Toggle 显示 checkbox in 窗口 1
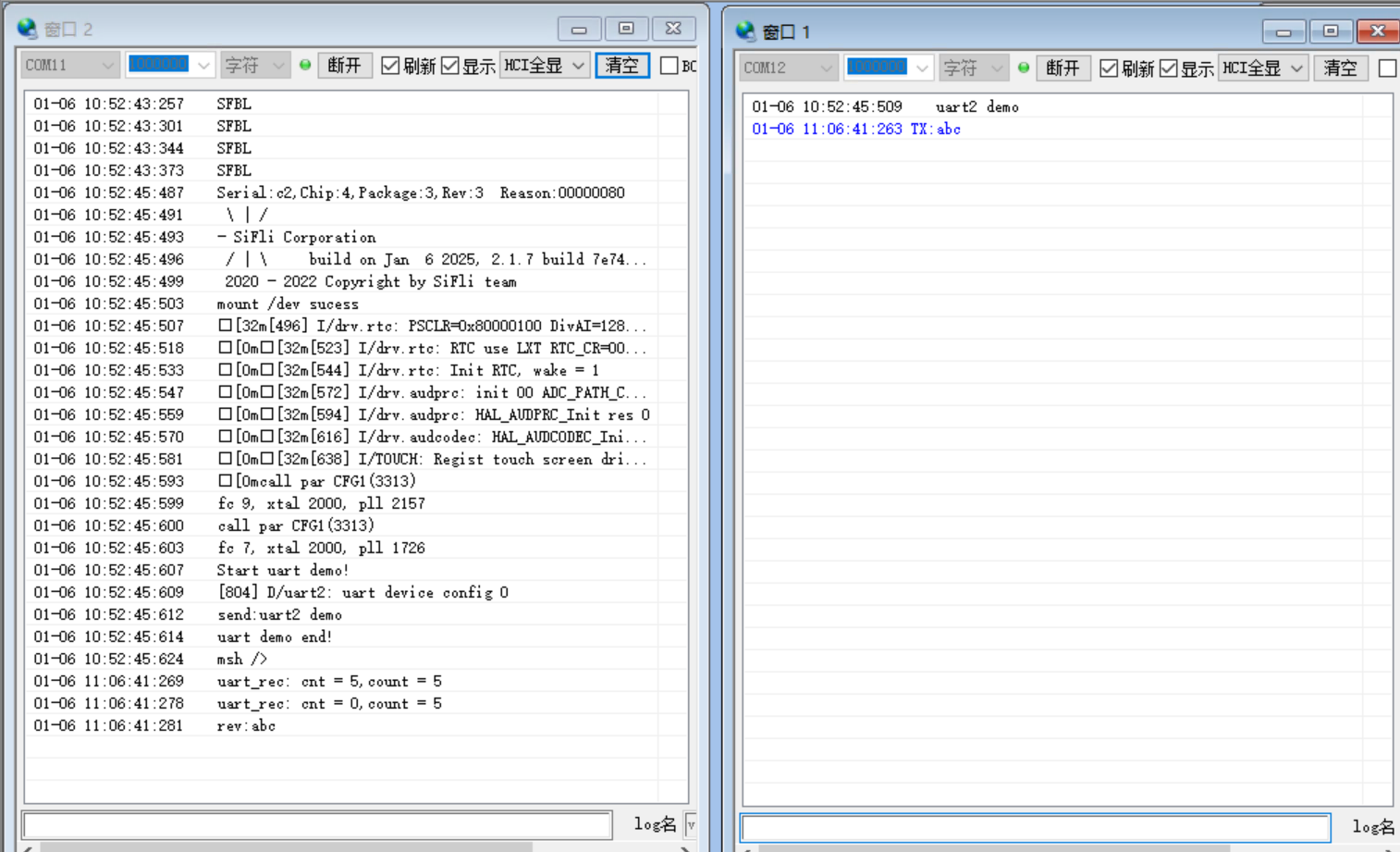The image size is (1400, 852). (x=1169, y=68)
